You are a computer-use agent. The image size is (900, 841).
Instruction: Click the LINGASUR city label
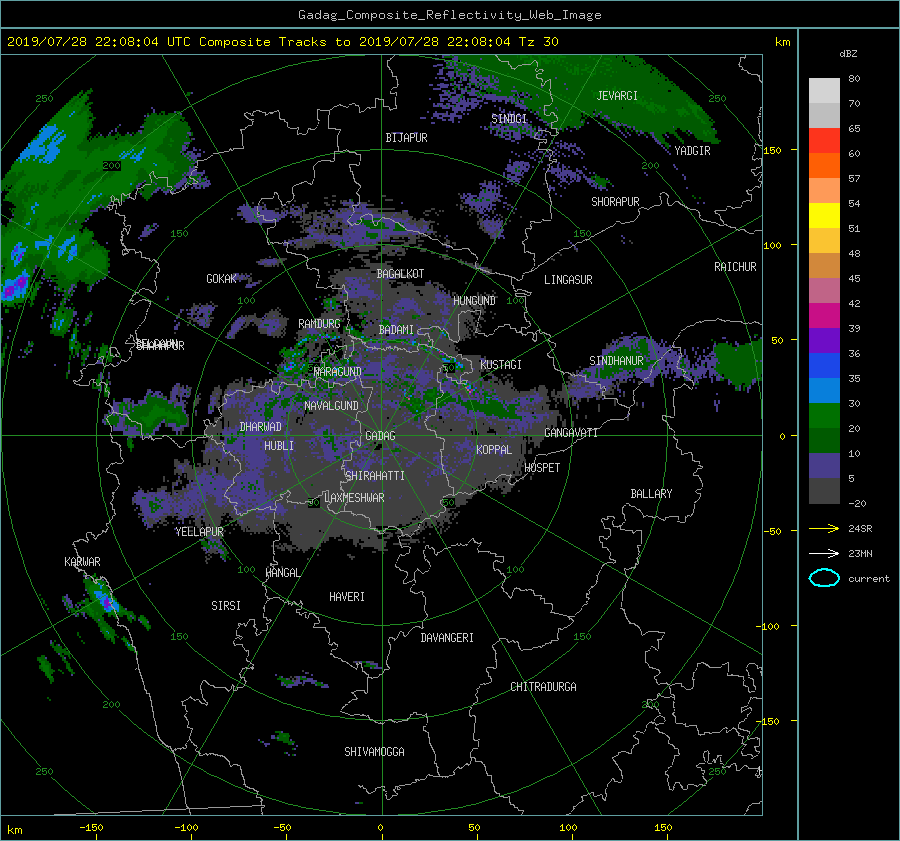point(568,280)
